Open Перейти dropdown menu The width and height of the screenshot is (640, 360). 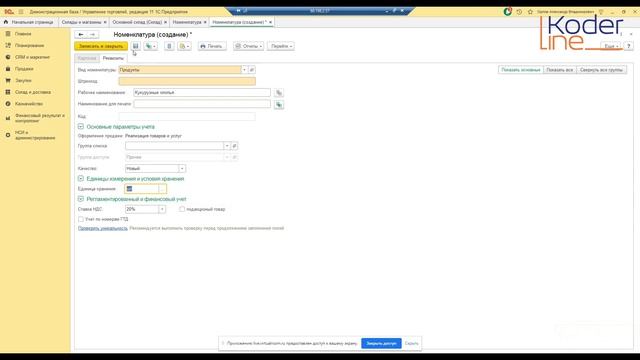[x=280, y=46]
